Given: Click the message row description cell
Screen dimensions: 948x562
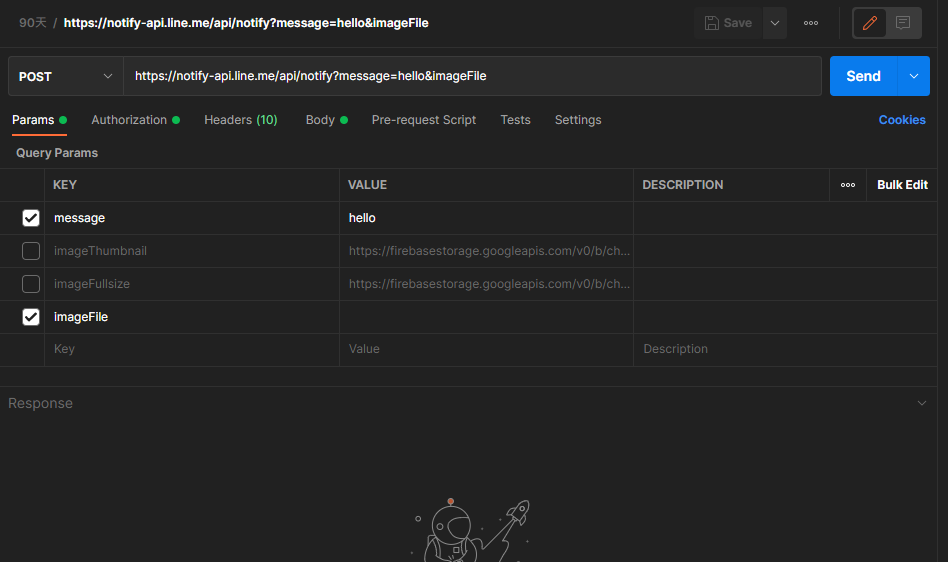Looking at the screenshot, I should (785, 218).
